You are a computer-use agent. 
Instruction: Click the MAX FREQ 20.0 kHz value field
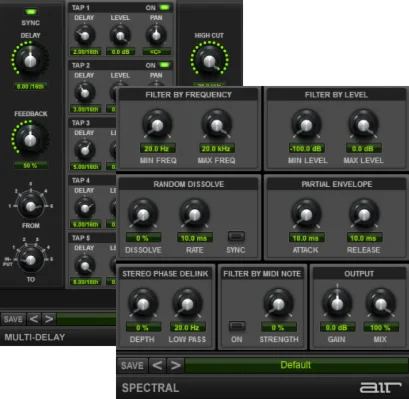coord(216,149)
